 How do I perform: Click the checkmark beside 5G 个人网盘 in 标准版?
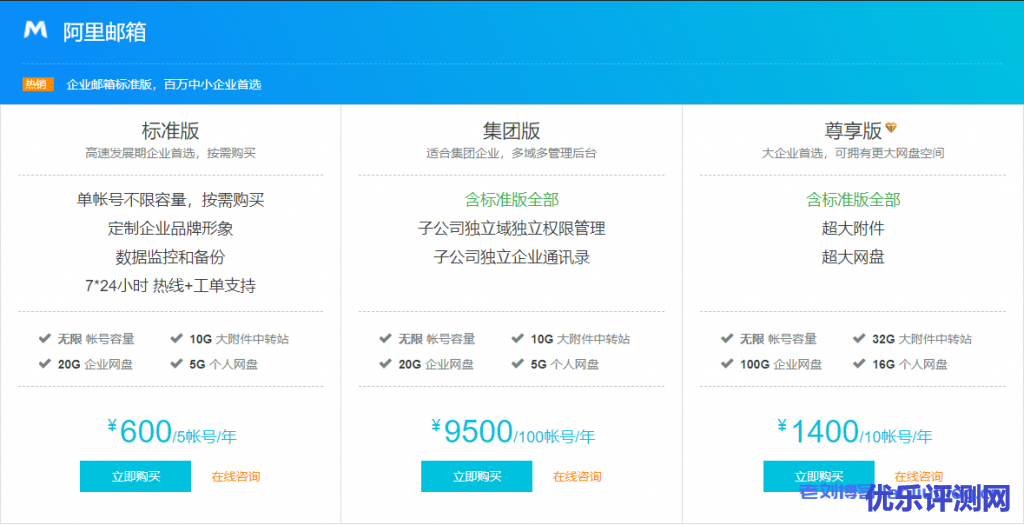(176, 364)
